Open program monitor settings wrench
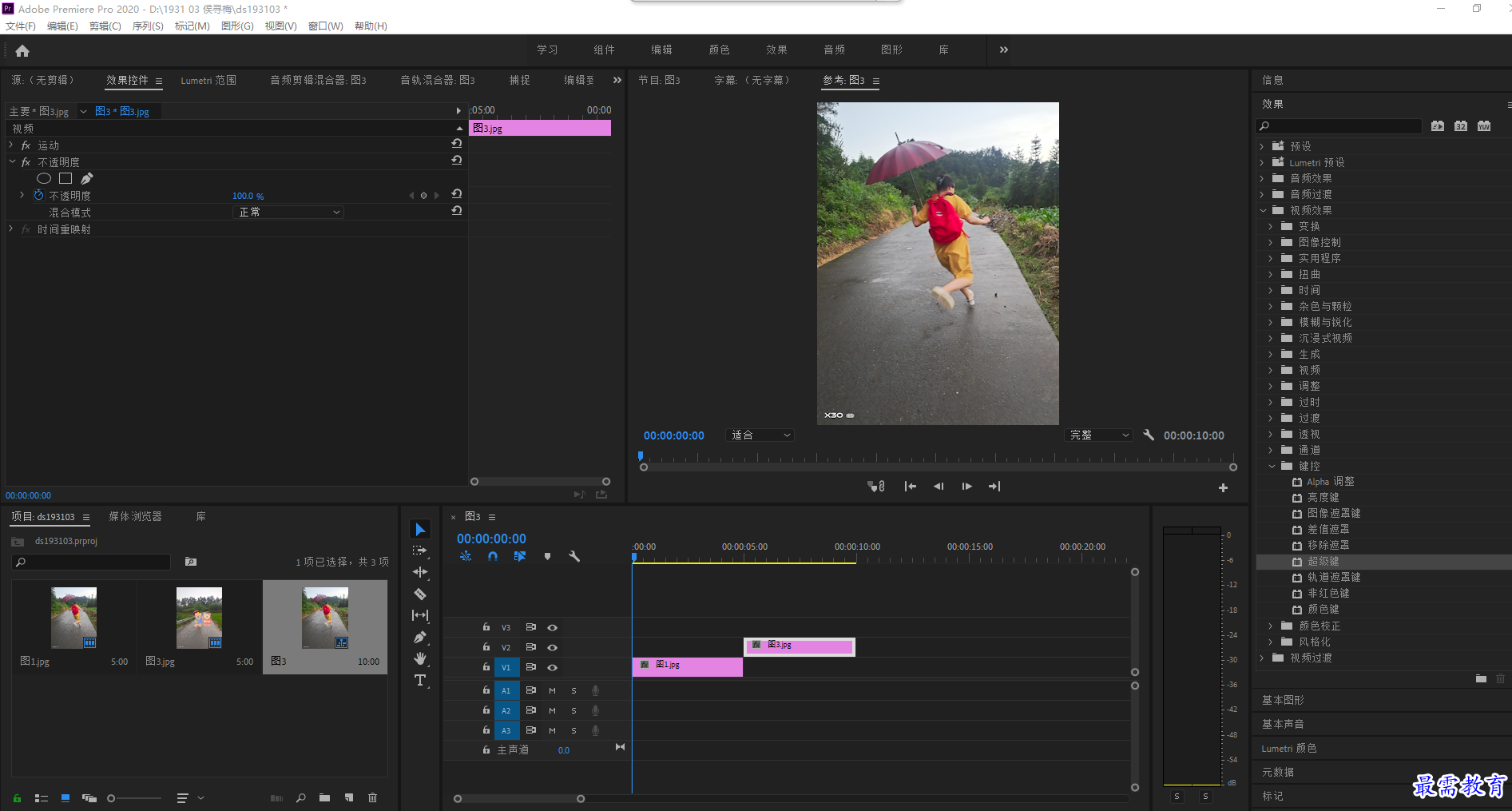Viewport: 1512px width, 811px height. (1149, 435)
